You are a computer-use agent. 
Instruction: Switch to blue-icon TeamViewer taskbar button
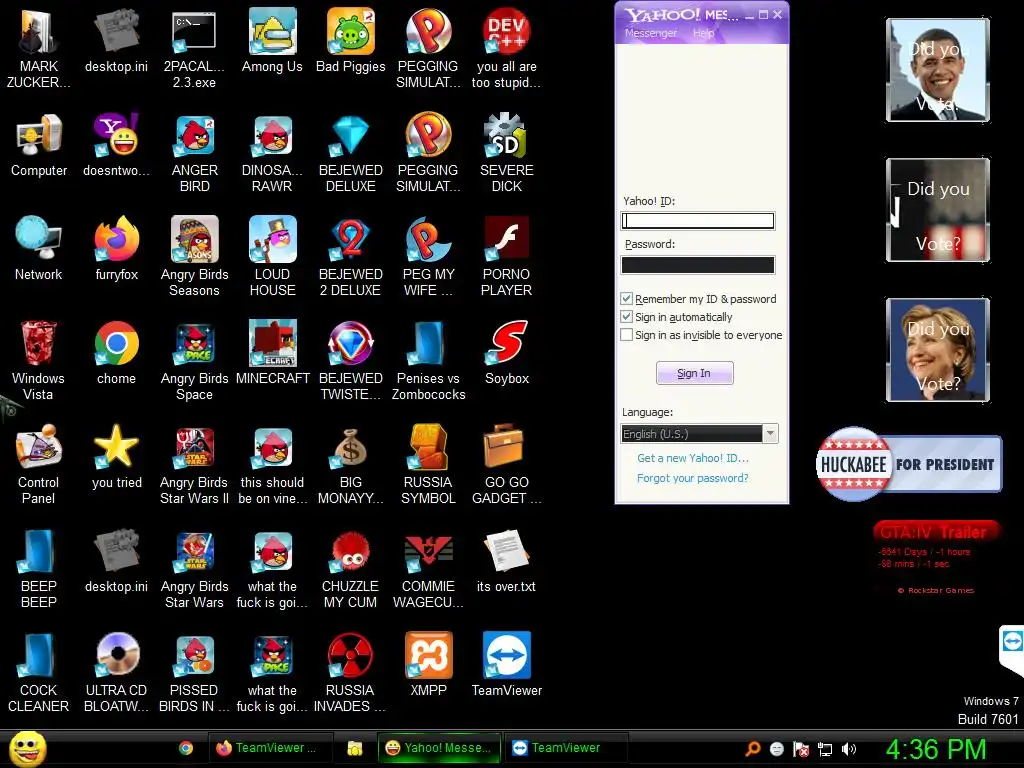(566, 748)
